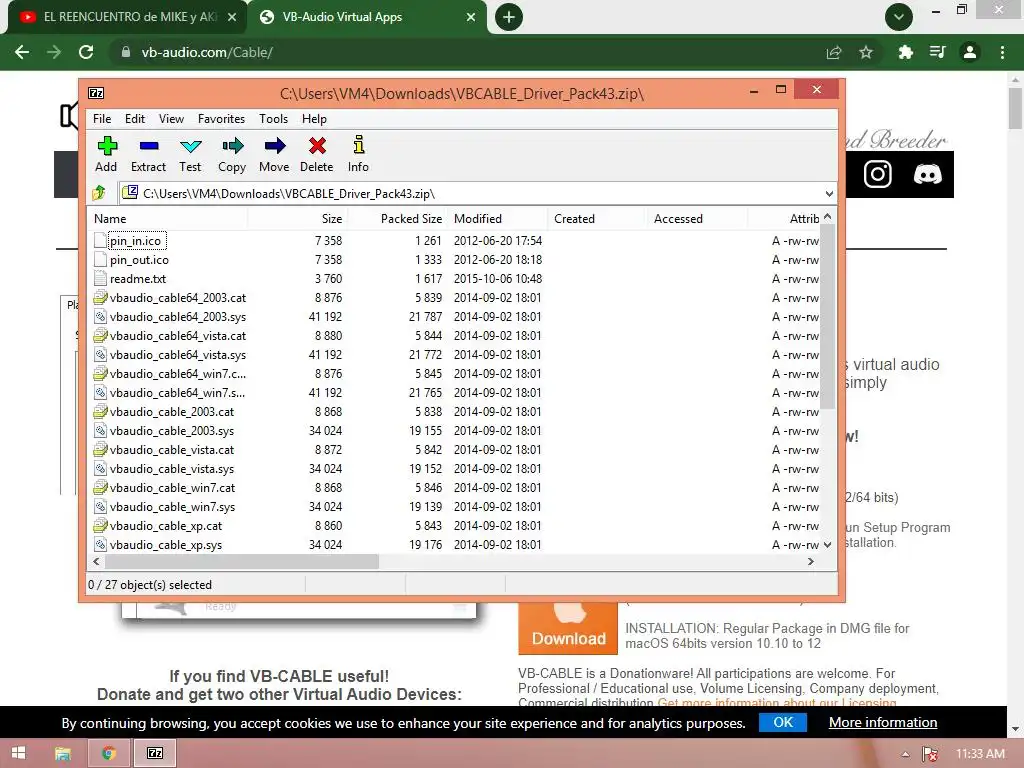Select the vbaudio_cable64_2003.sys file icon
Screen dimensions: 1024x768
100,317
